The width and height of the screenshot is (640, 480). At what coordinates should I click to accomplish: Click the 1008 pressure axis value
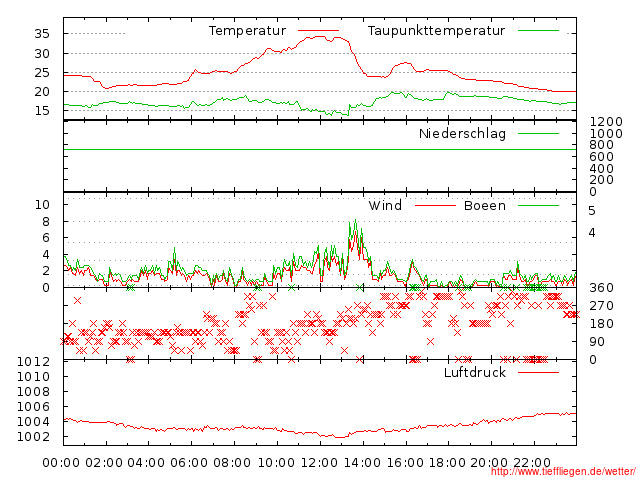[33, 392]
